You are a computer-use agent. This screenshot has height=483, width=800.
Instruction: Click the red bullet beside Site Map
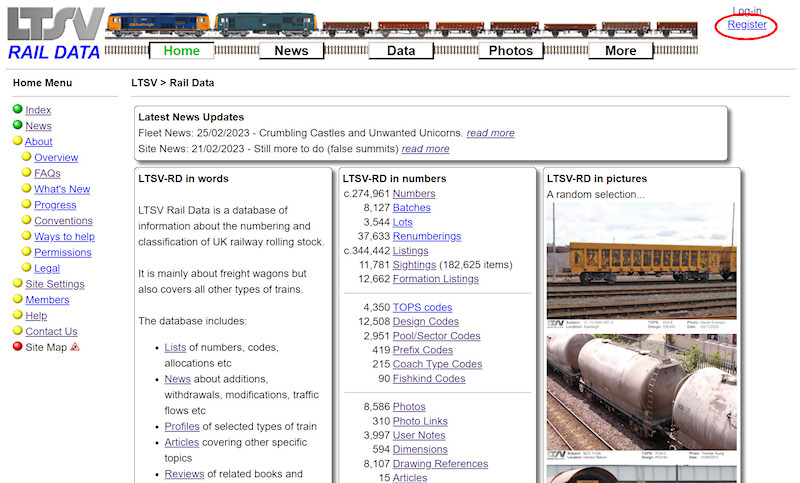click(18, 347)
